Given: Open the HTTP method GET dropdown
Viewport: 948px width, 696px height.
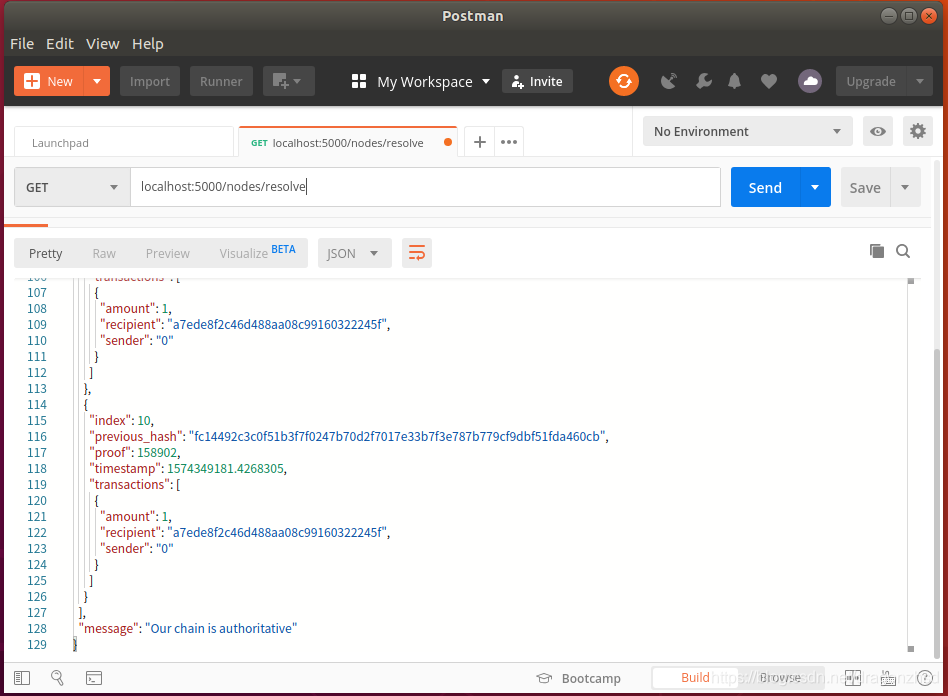Looking at the screenshot, I should pos(73,187).
